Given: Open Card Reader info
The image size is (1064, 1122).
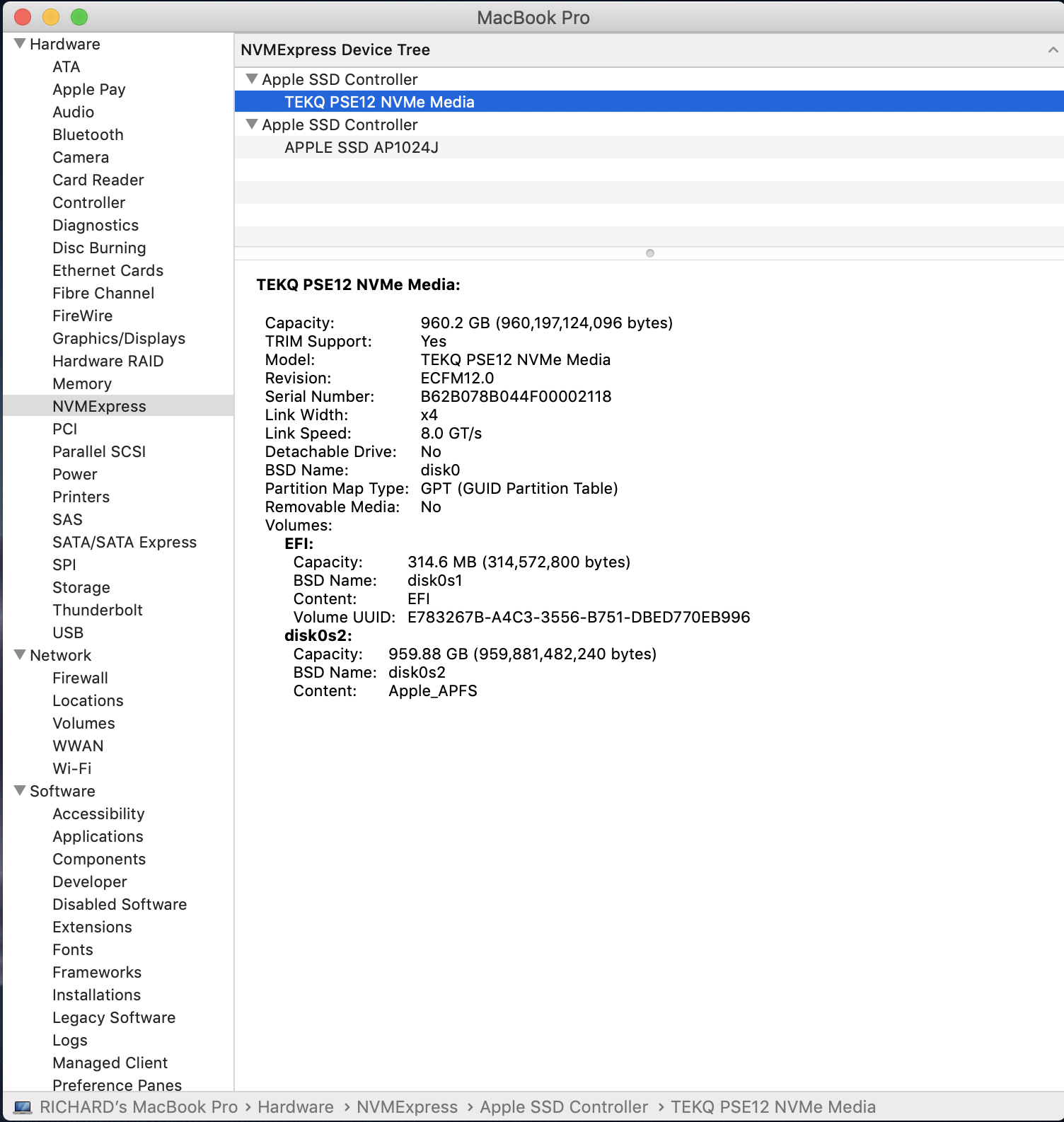Looking at the screenshot, I should 98,180.
